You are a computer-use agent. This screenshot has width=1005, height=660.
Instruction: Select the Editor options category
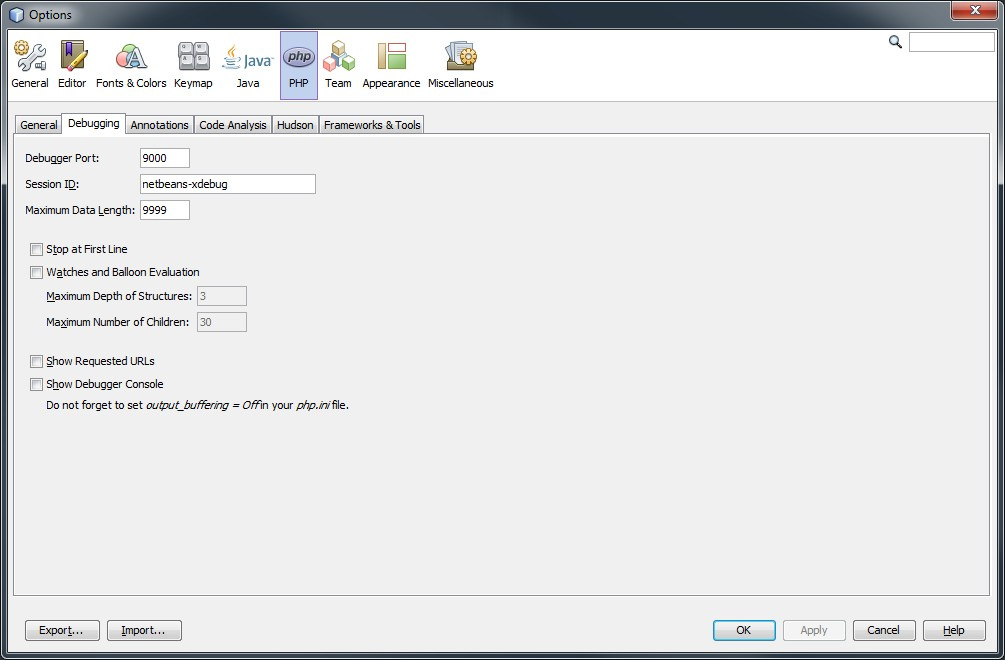coord(72,65)
